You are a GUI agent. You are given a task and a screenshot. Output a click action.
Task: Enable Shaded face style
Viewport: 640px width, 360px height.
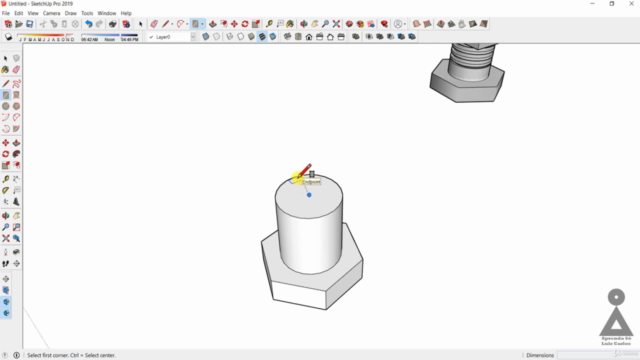pyautogui.click(x=251, y=37)
